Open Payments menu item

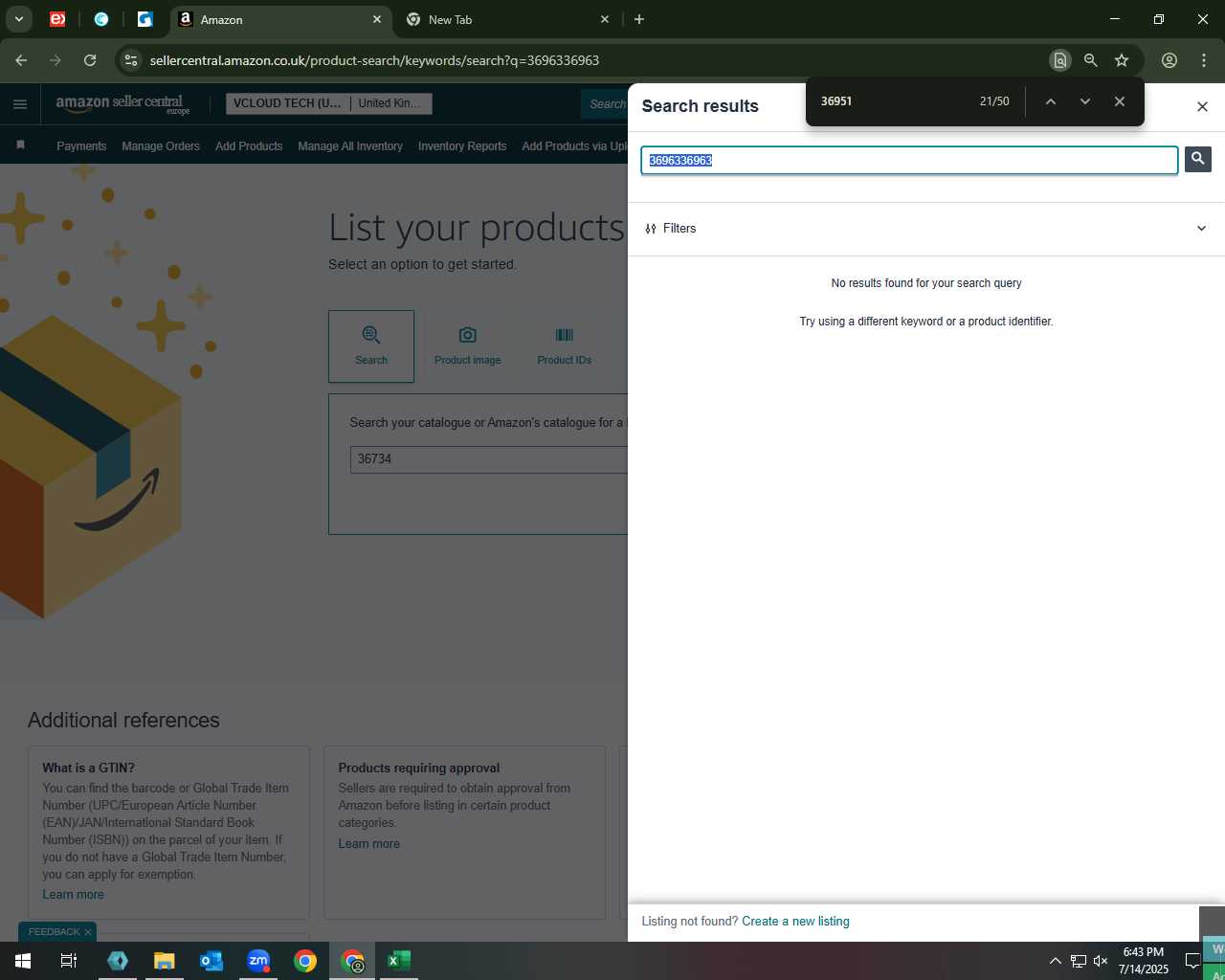(81, 146)
